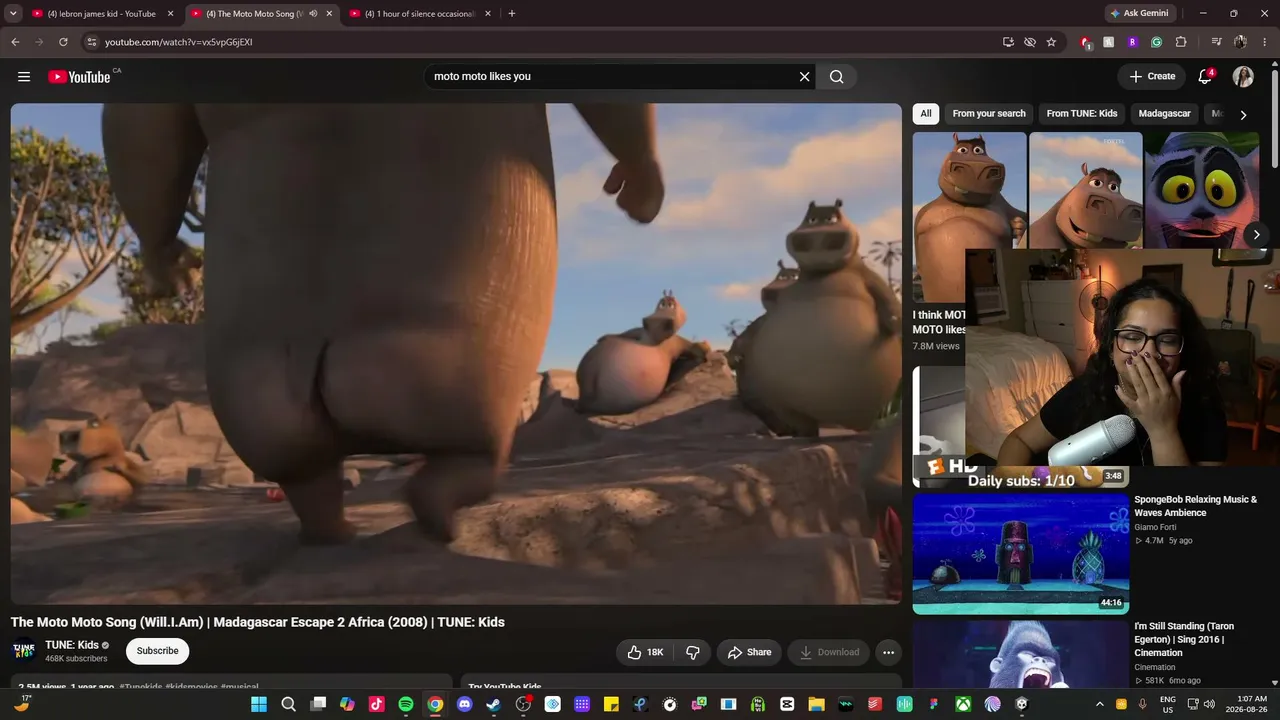Image resolution: width=1280 pixels, height=720 pixels.
Task: Open the Chrome extensions puzzle menu
Action: 1181,42
